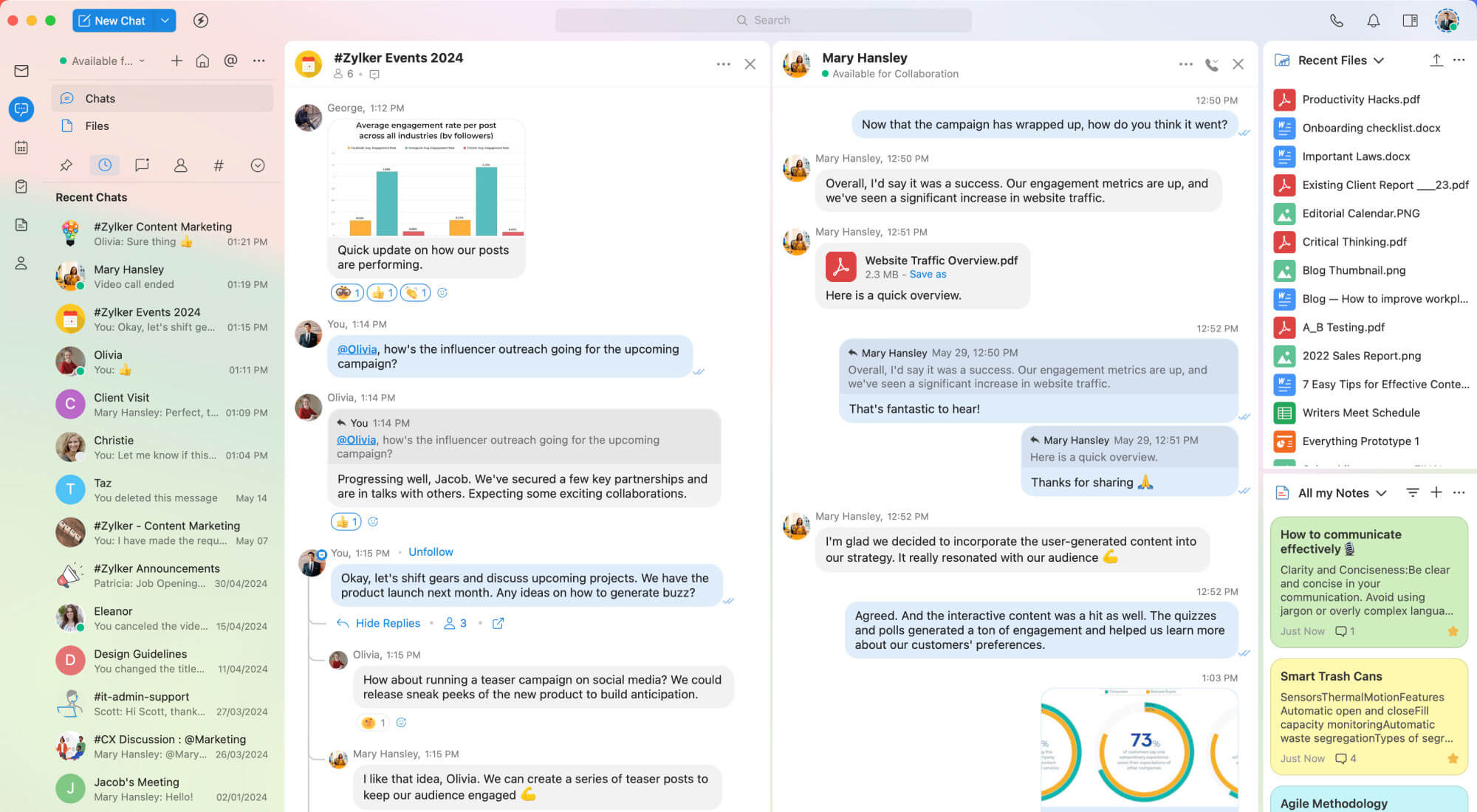The image size is (1477, 812).
Task: Start audio call with Mary Hansley
Action: click(1211, 65)
